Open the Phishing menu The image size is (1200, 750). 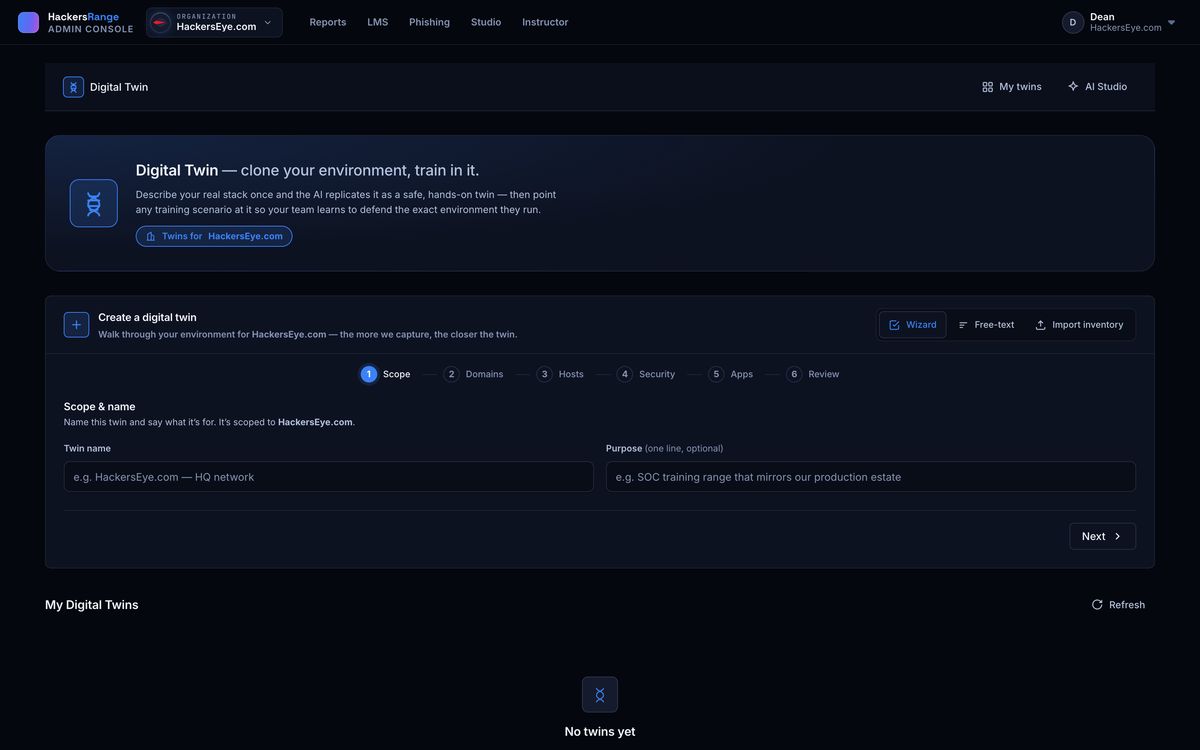coord(429,22)
